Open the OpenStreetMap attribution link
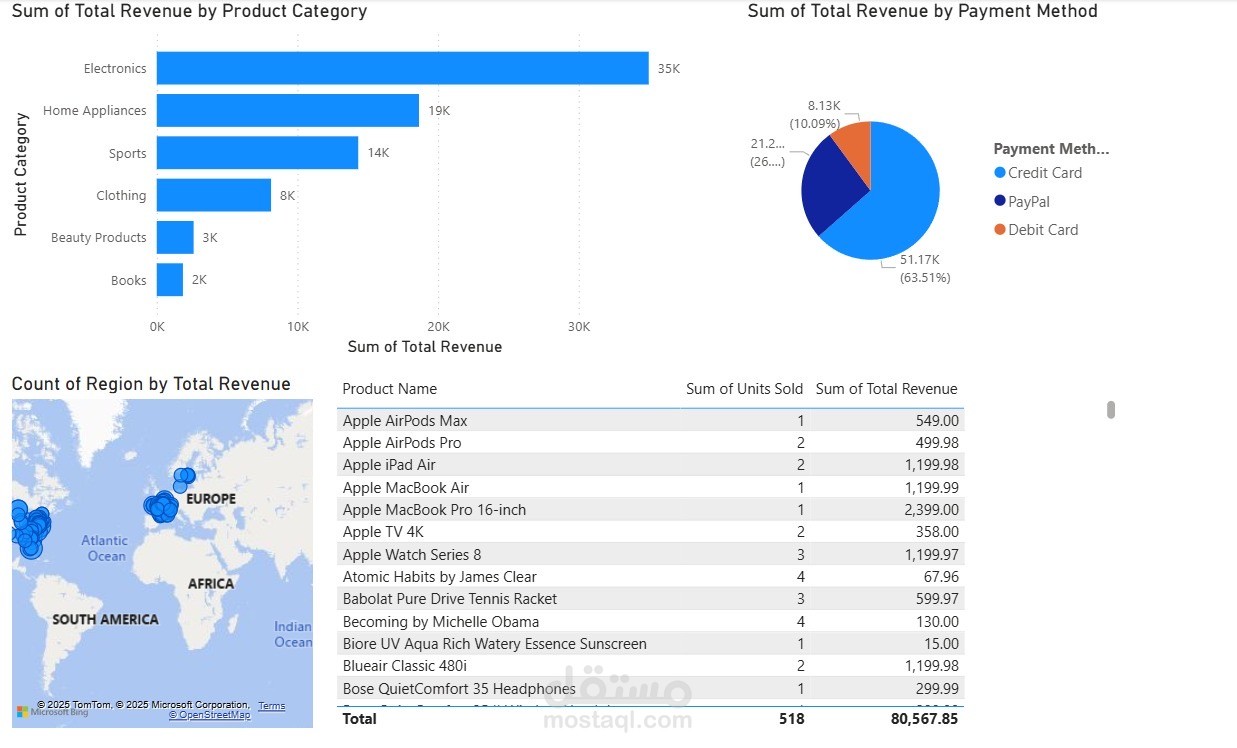The image size is (1237, 748). 210,715
